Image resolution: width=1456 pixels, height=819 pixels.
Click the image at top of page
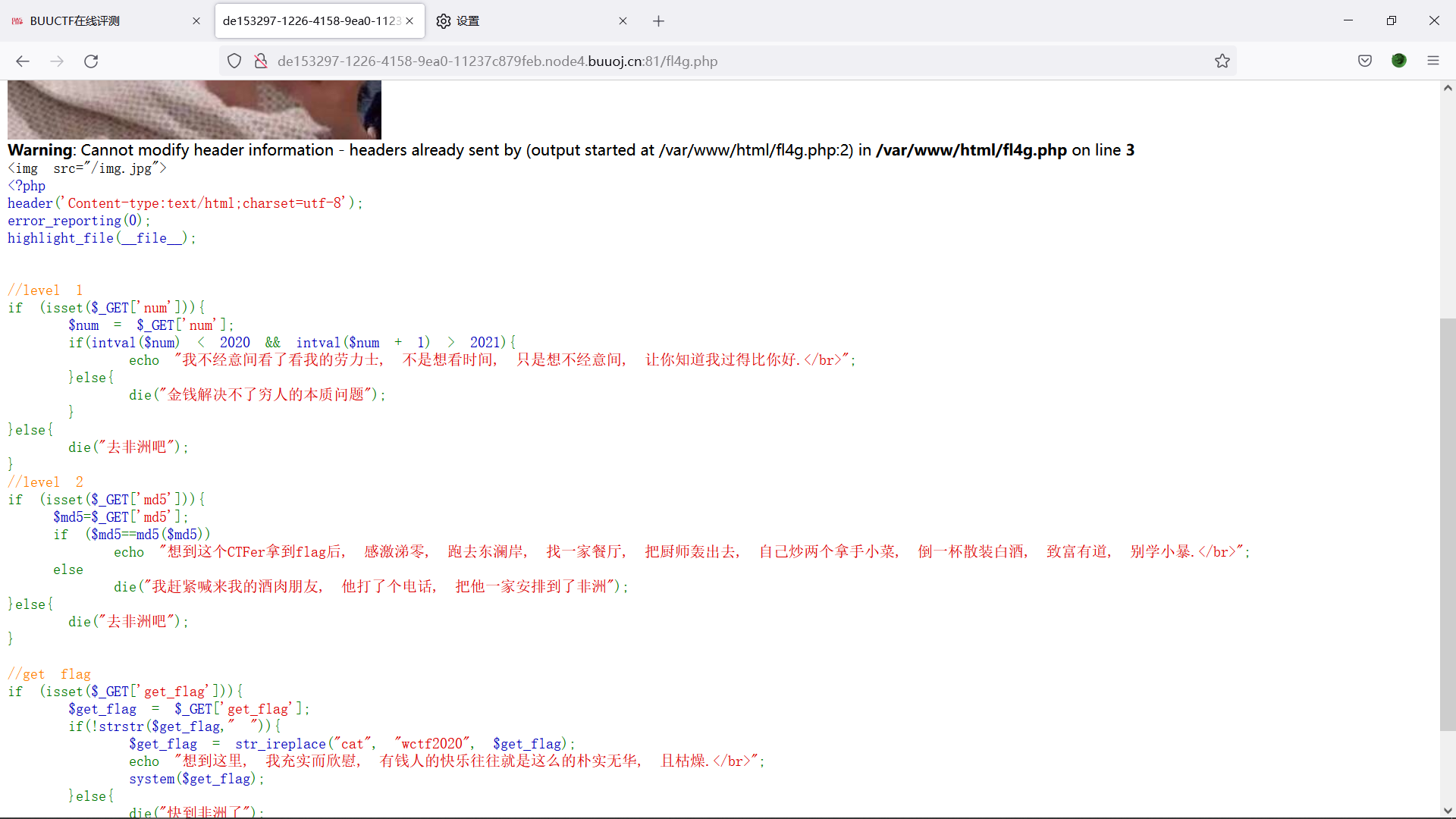[194, 110]
